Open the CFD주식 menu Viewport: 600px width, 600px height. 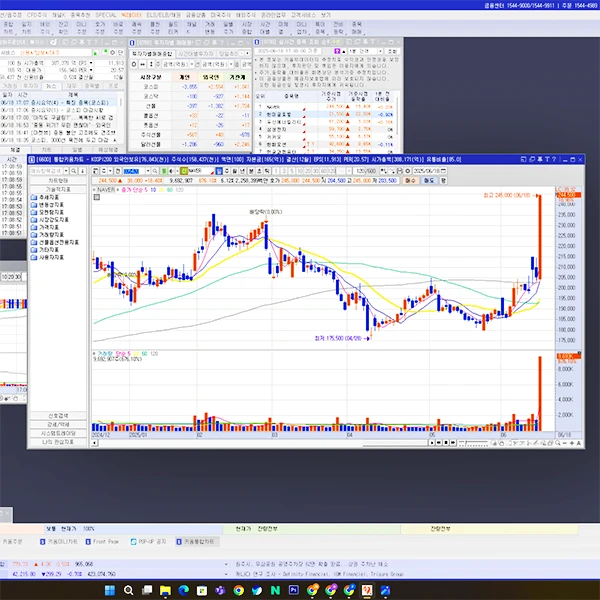[x=37, y=15]
